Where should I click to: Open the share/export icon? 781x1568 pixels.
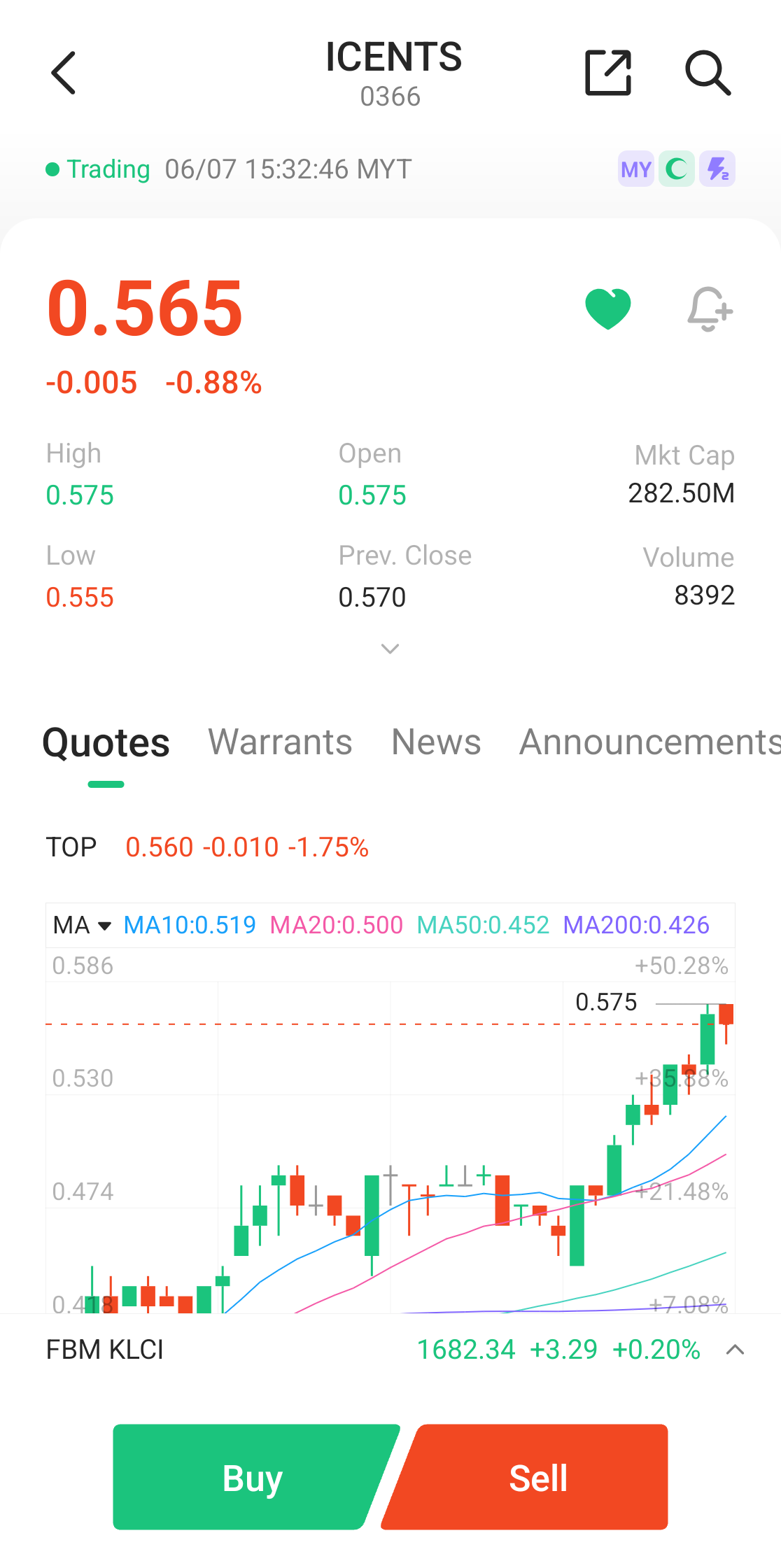(x=607, y=72)
